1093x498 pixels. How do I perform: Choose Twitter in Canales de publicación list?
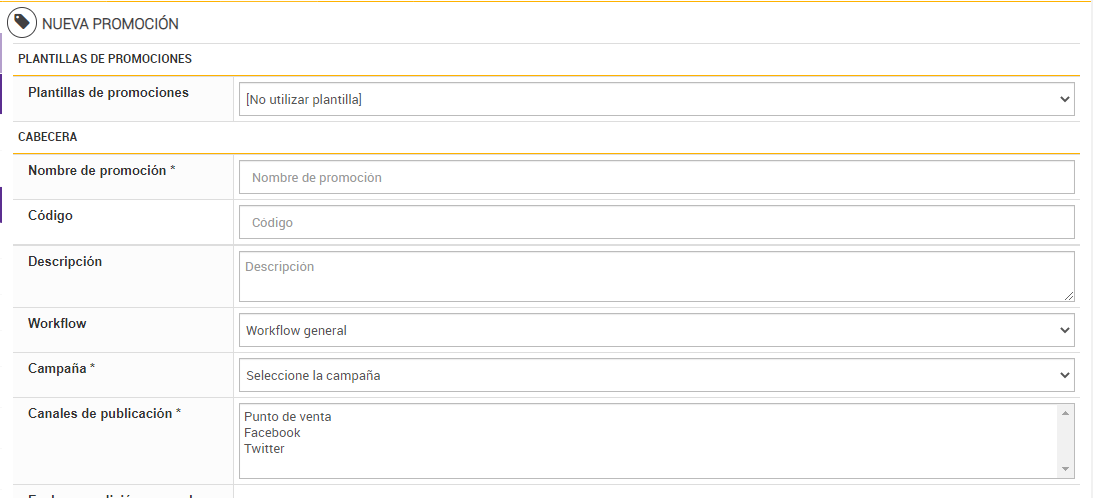coord(264,449)
